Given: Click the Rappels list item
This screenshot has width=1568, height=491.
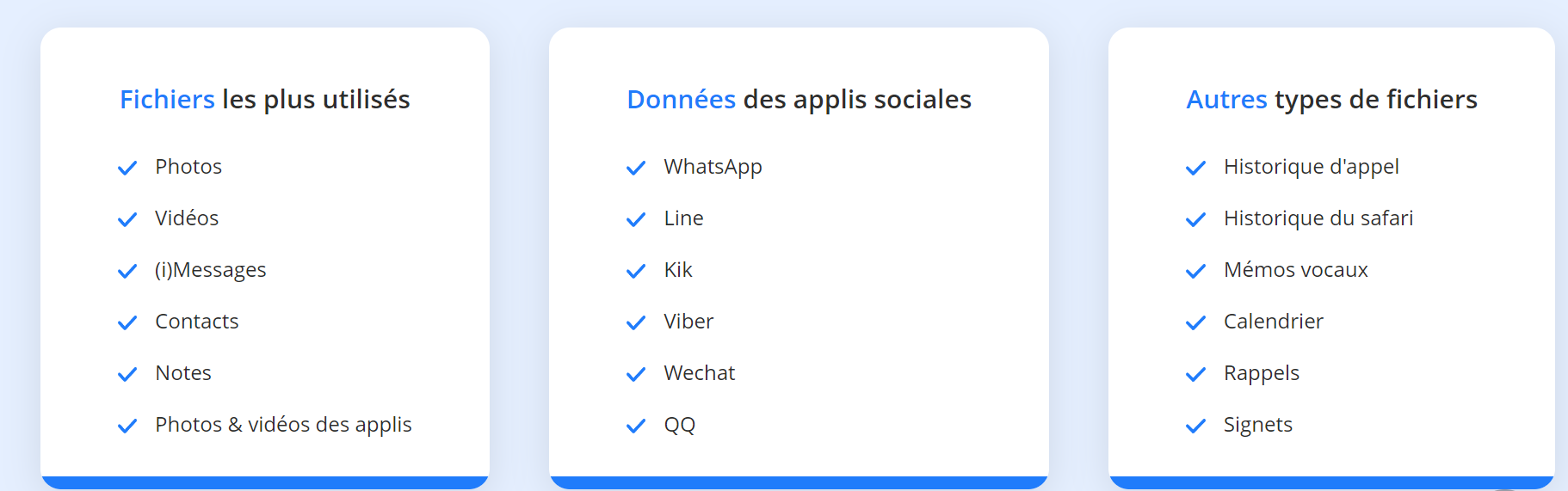Looking at the screenshot, I should click(x=1261, y=373).
